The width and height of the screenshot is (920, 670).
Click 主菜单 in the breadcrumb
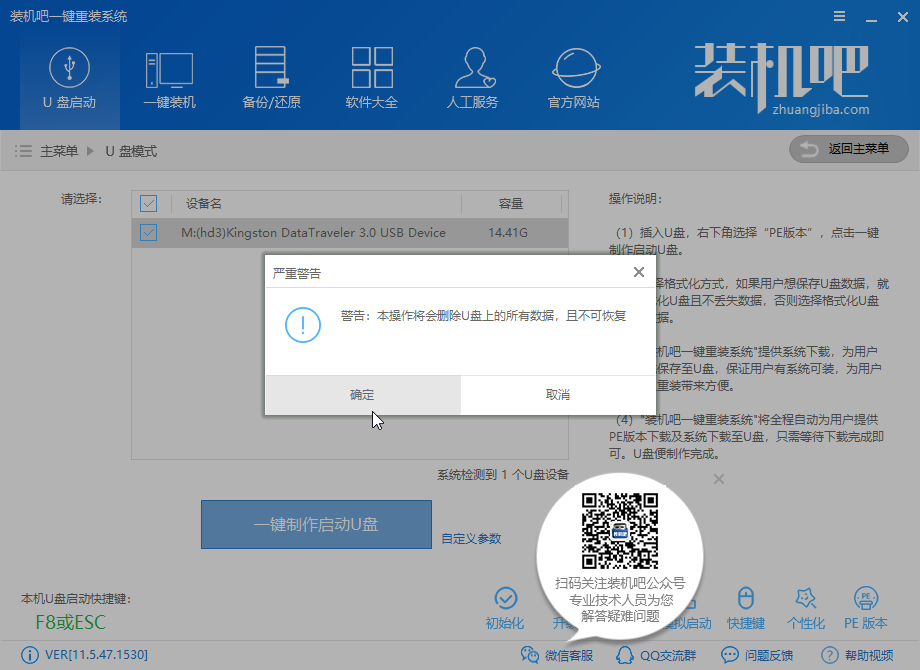coord(58,151)
